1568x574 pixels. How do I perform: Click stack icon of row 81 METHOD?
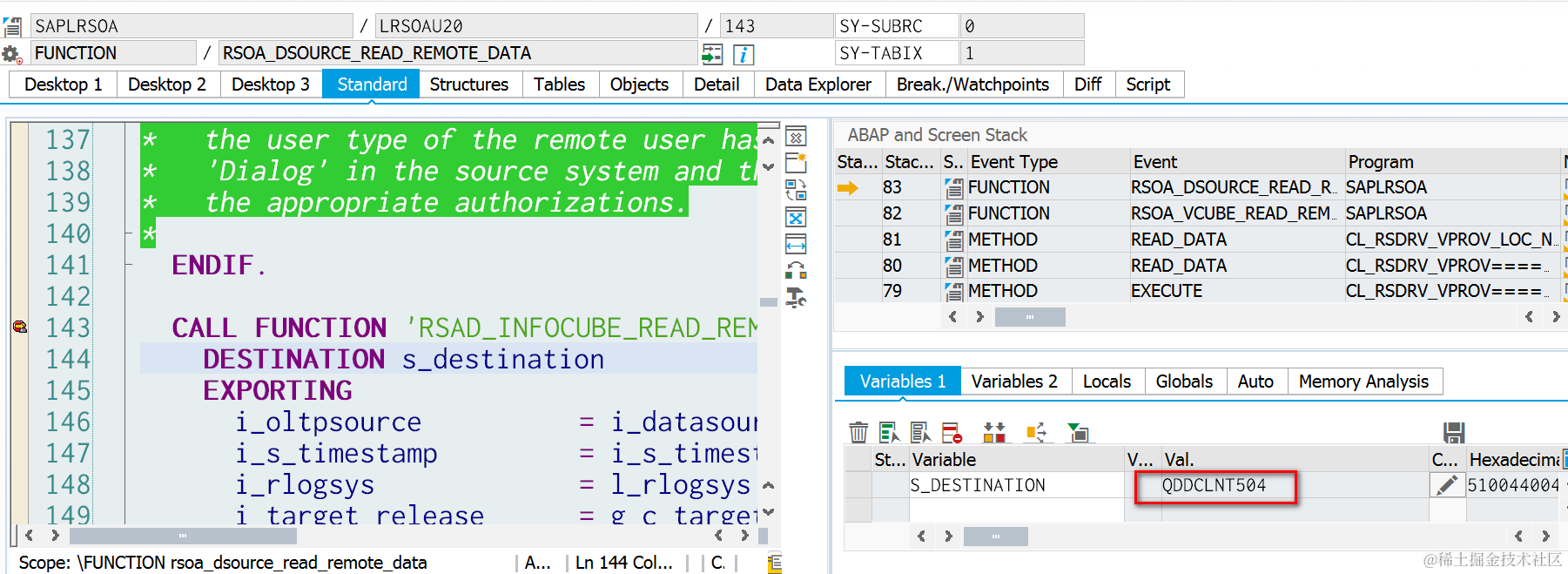point(954,240)
